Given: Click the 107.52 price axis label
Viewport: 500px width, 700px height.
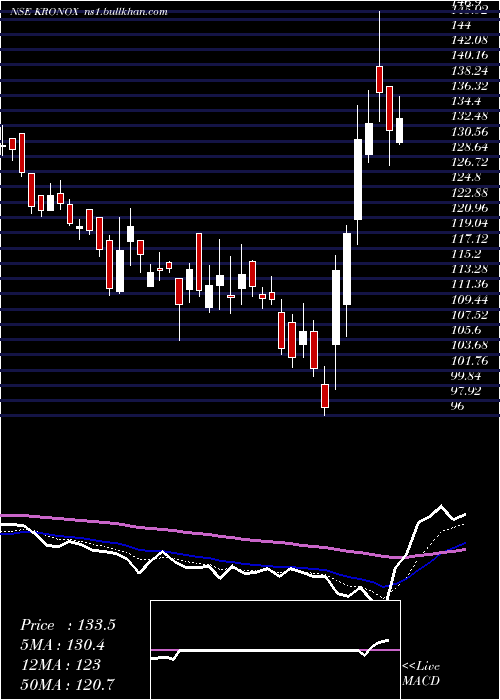Looking at the screenshot, I should pos(470,315).
